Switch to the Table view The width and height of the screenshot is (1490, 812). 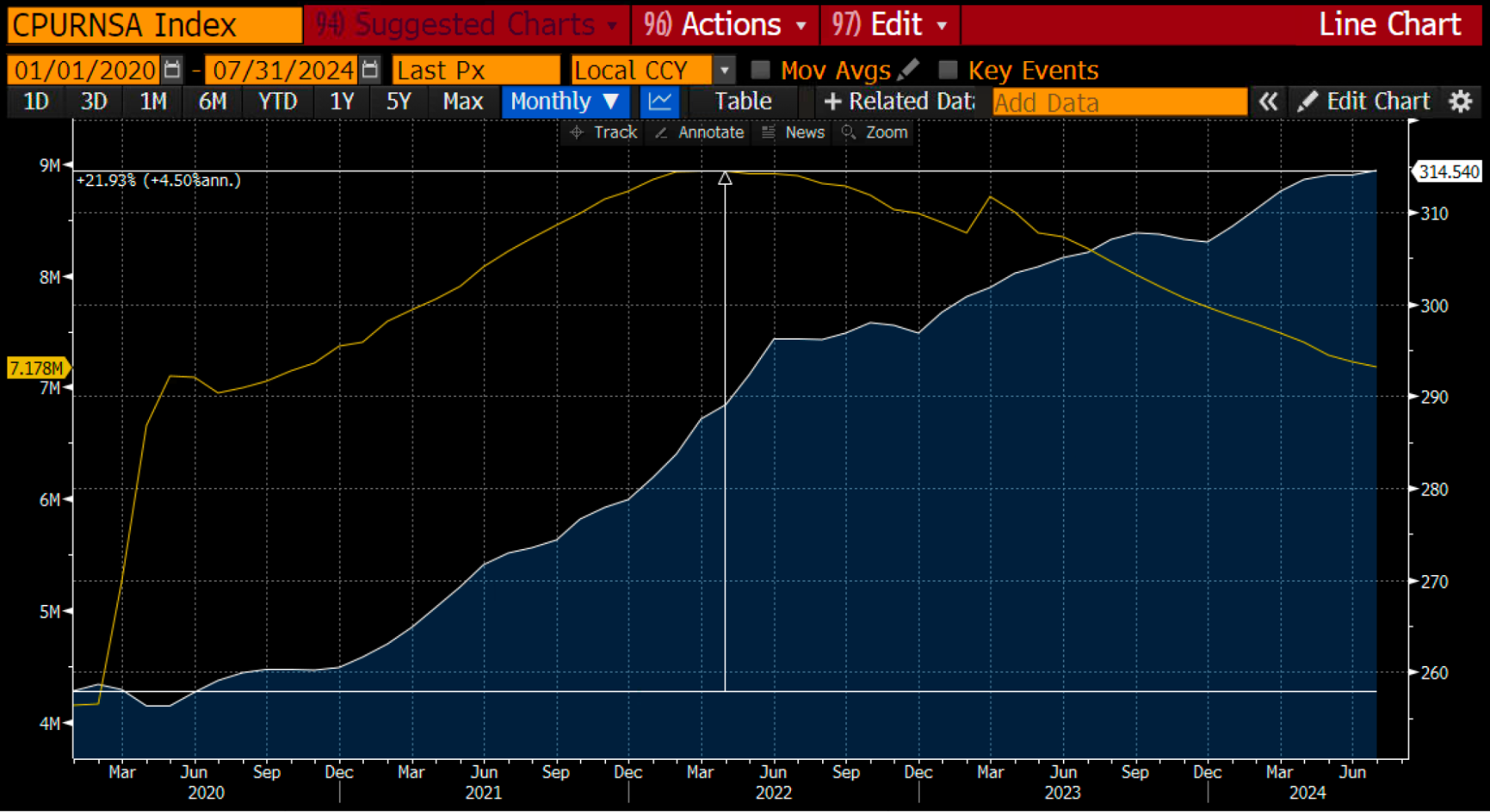(x=743, y=101)
